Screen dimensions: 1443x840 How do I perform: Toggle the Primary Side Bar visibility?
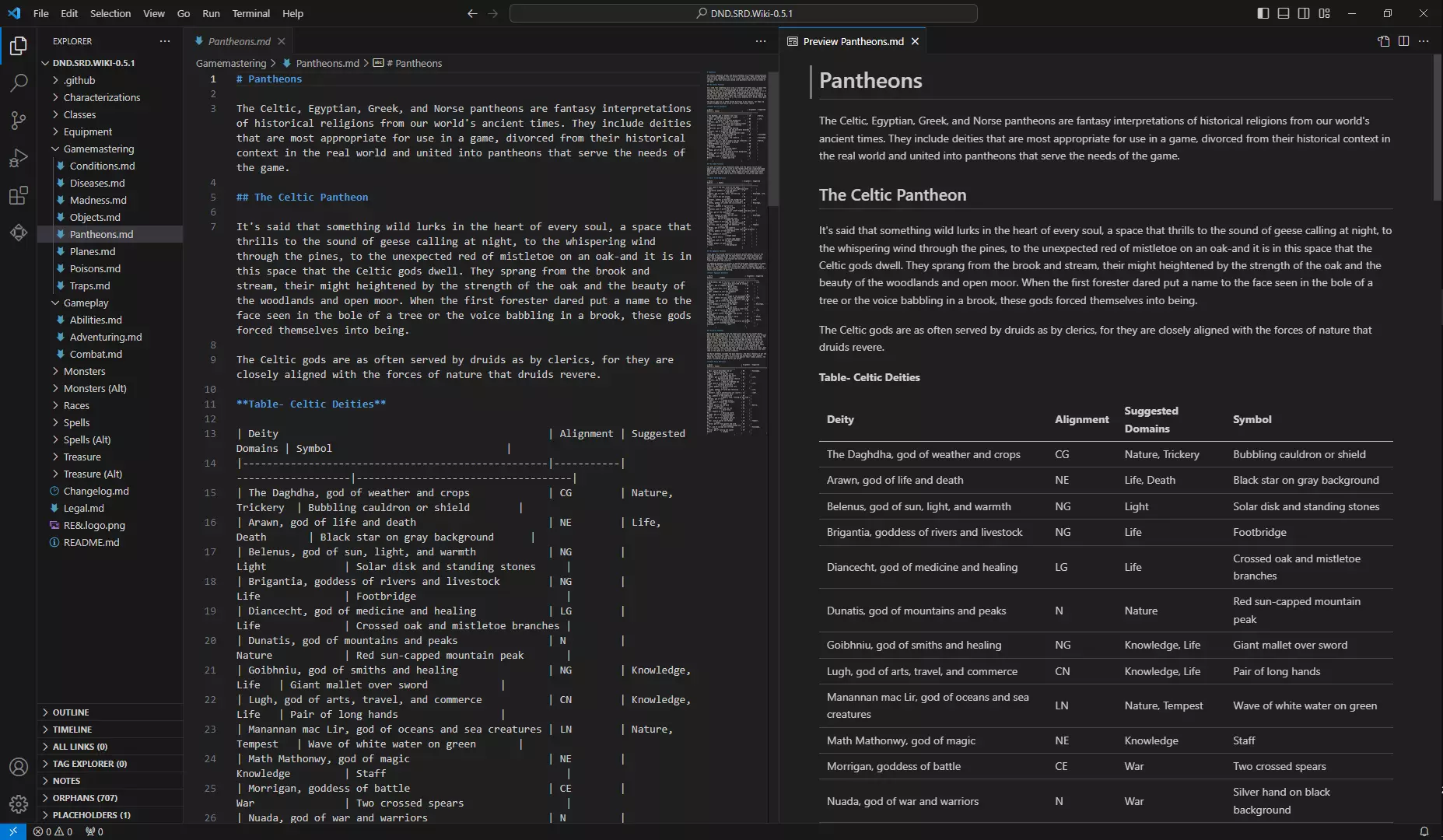1263,13
